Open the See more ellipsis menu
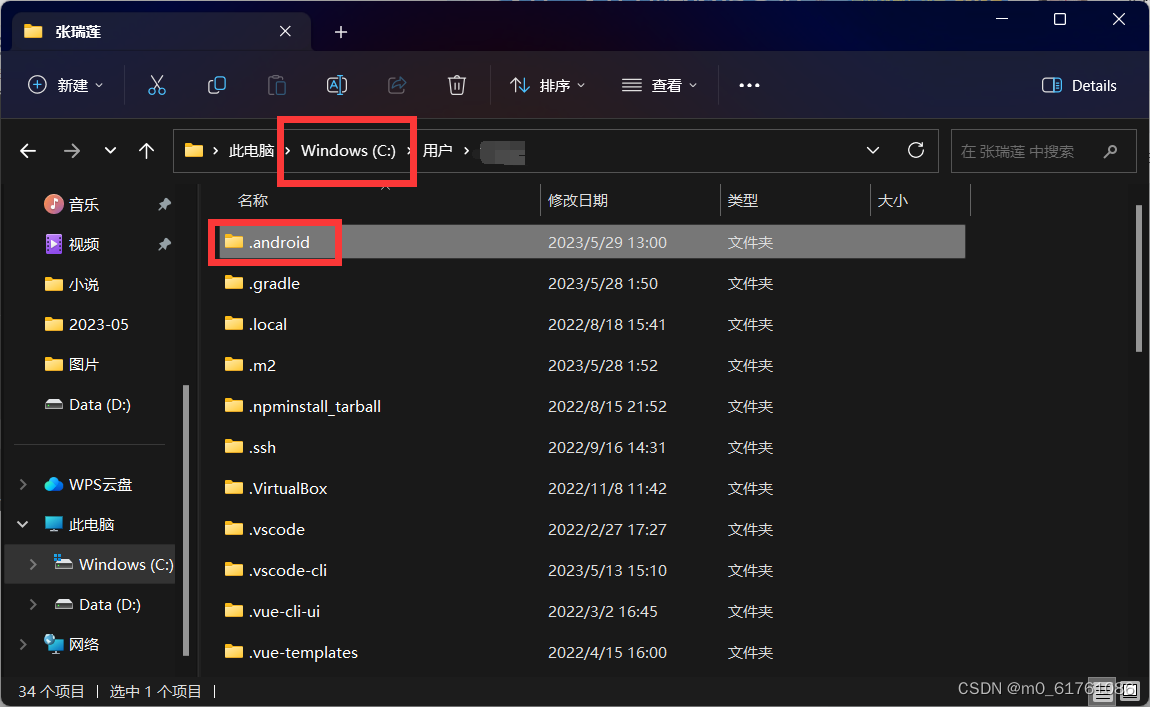Image resolution: width=1150 pixels, height=707 pixels. (749, 85)
